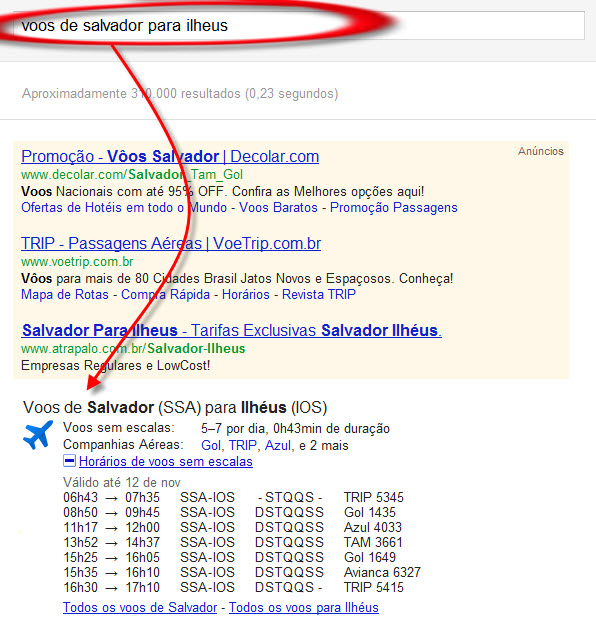The image size is (596, 641).
Task: Open TRIP Passagens Aéreas VoeTrip ad title
Action: coord(171,244)
